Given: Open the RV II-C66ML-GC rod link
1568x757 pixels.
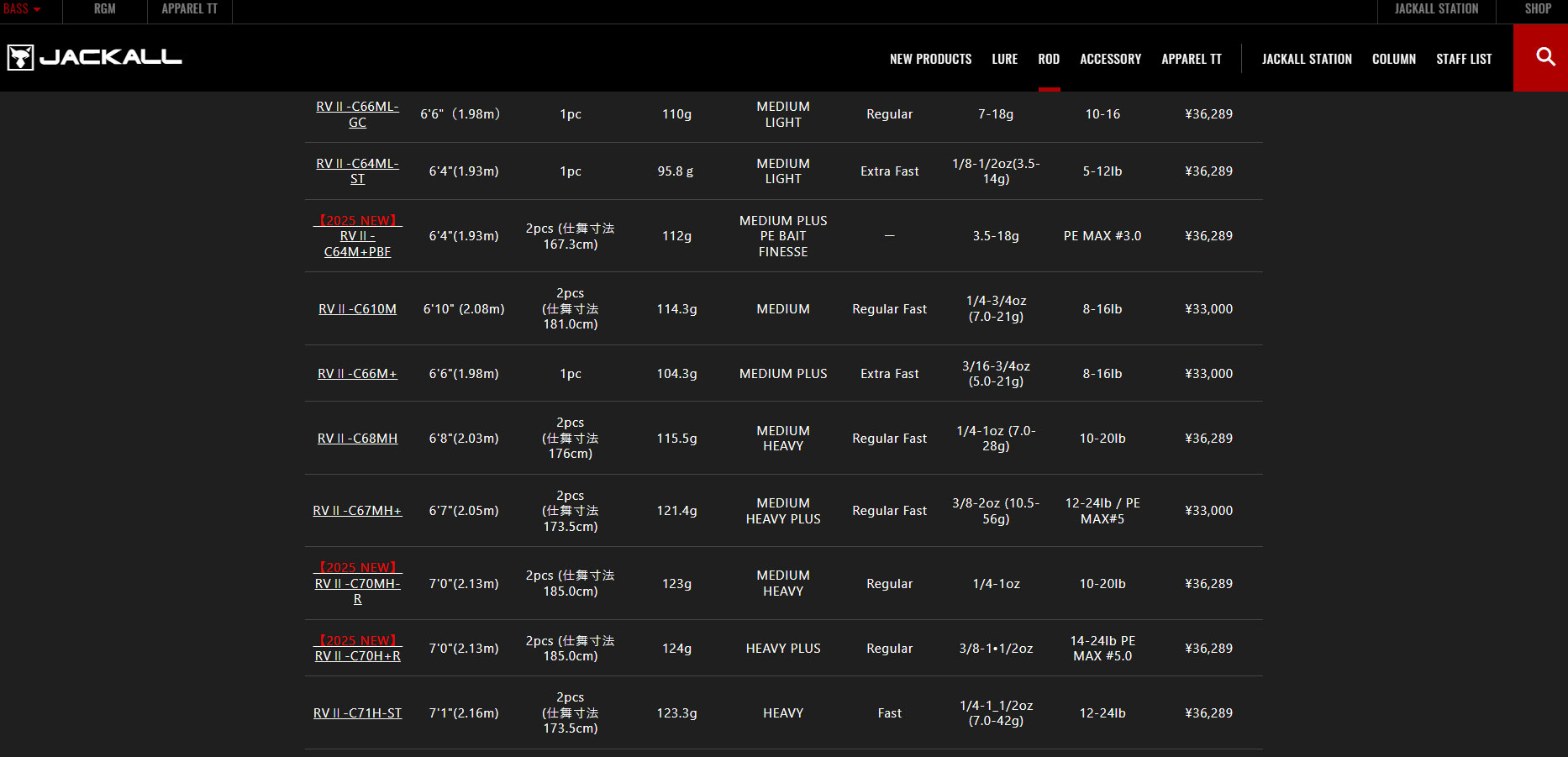Looking at the screenshot, I should pos(357,114).
